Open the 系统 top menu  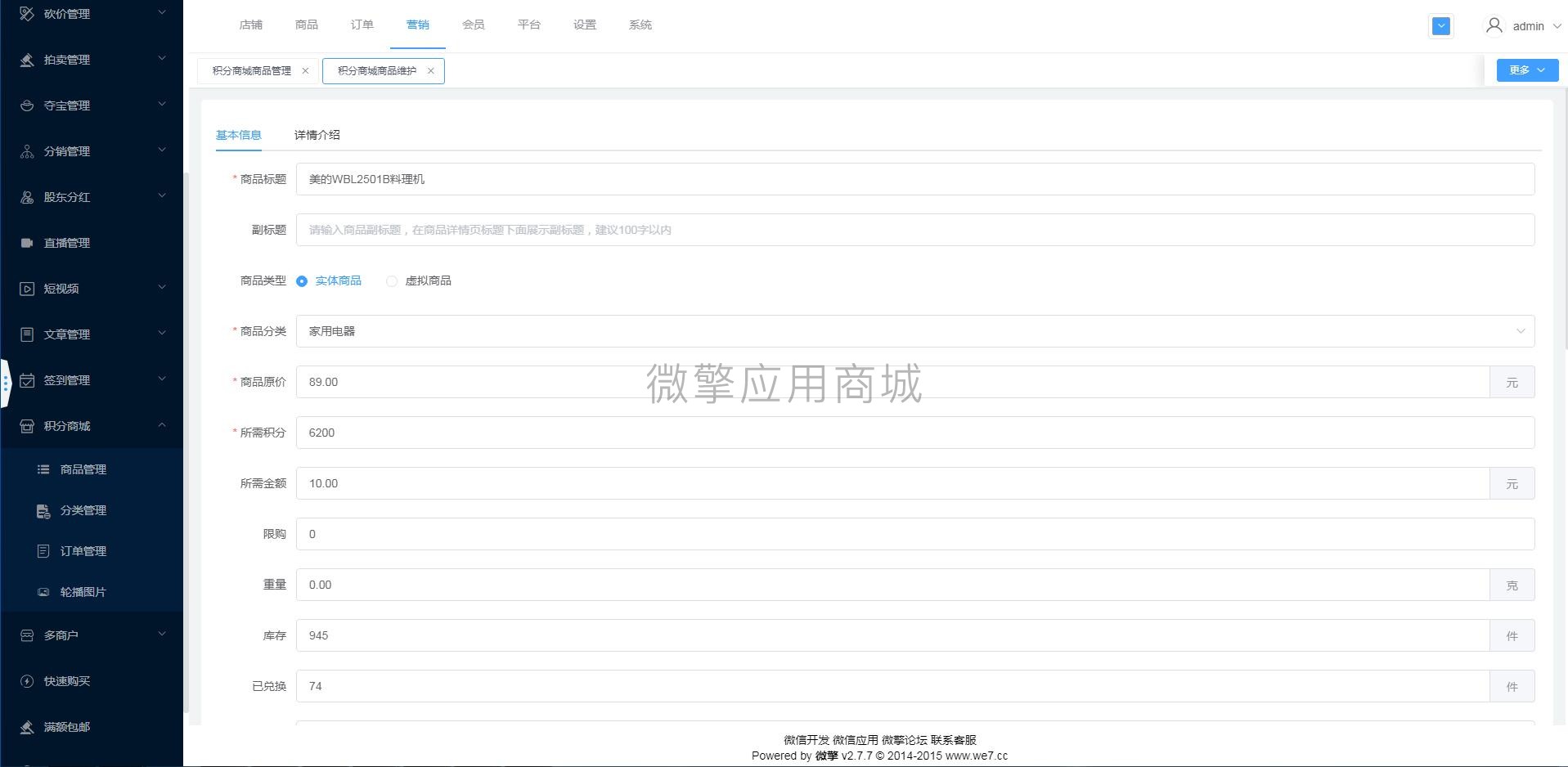click(x=640, y=25)
